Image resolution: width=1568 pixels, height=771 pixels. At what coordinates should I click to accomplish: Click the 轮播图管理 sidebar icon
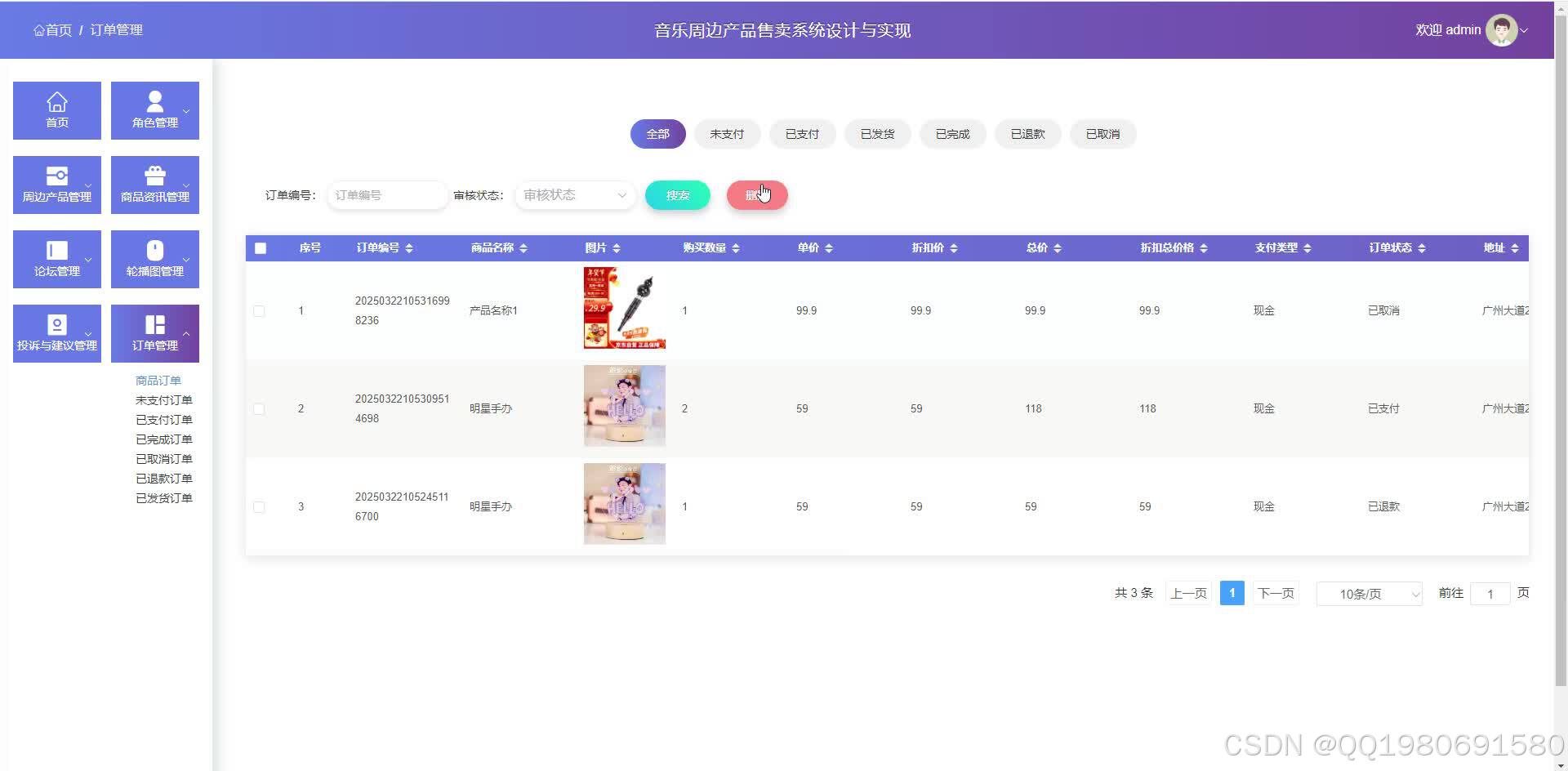(x=154, y=258)
